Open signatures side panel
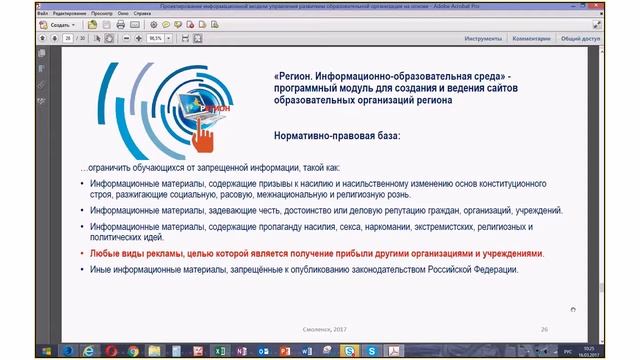This screenshot has height=360, width=640. pyautogui.click(x=42, y=101)
